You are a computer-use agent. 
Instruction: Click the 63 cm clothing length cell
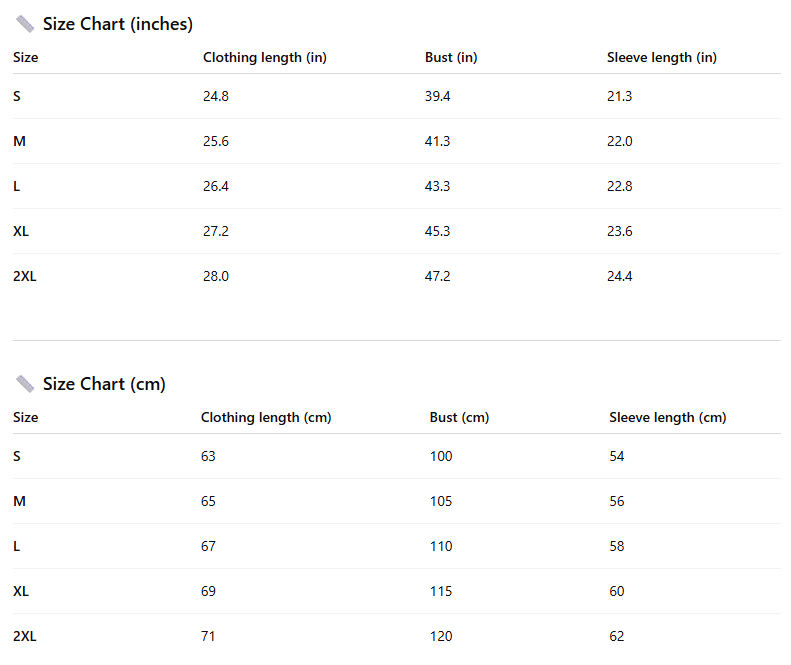click(x=208, y=456)
